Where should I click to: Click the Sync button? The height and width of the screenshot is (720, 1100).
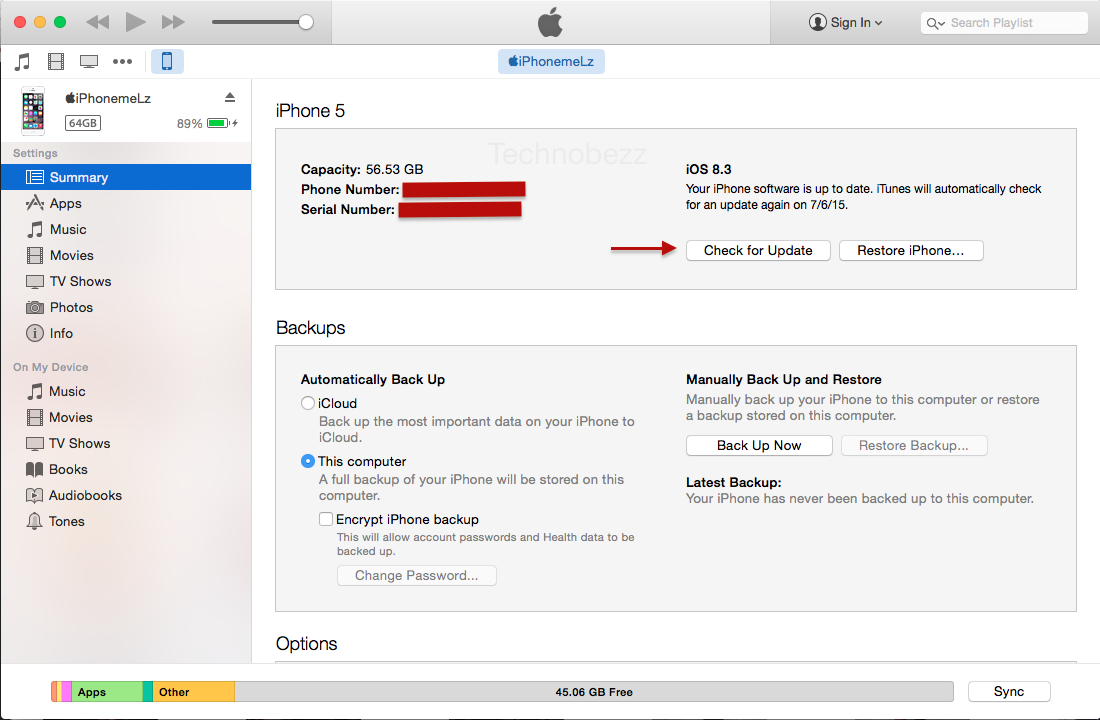[x=1009, y=691]
